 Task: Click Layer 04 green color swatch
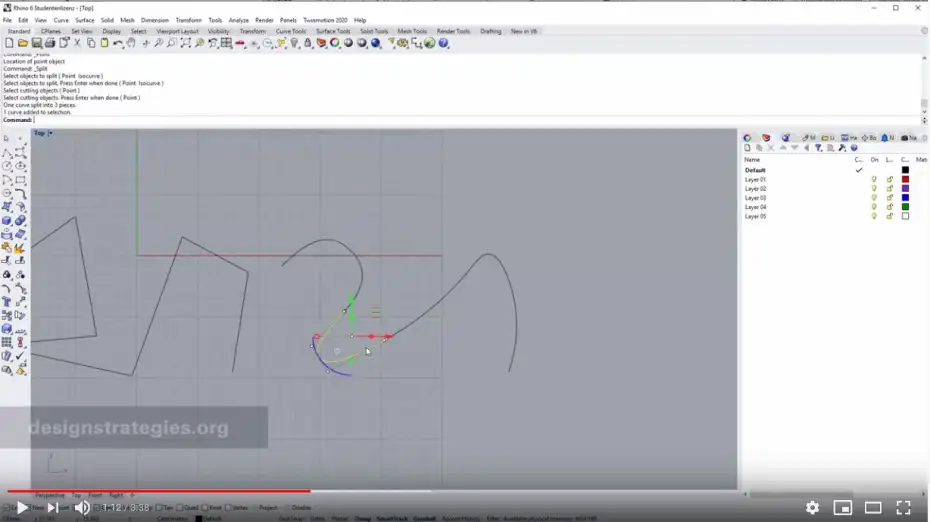pyautogui.click(x=905, y=207)
